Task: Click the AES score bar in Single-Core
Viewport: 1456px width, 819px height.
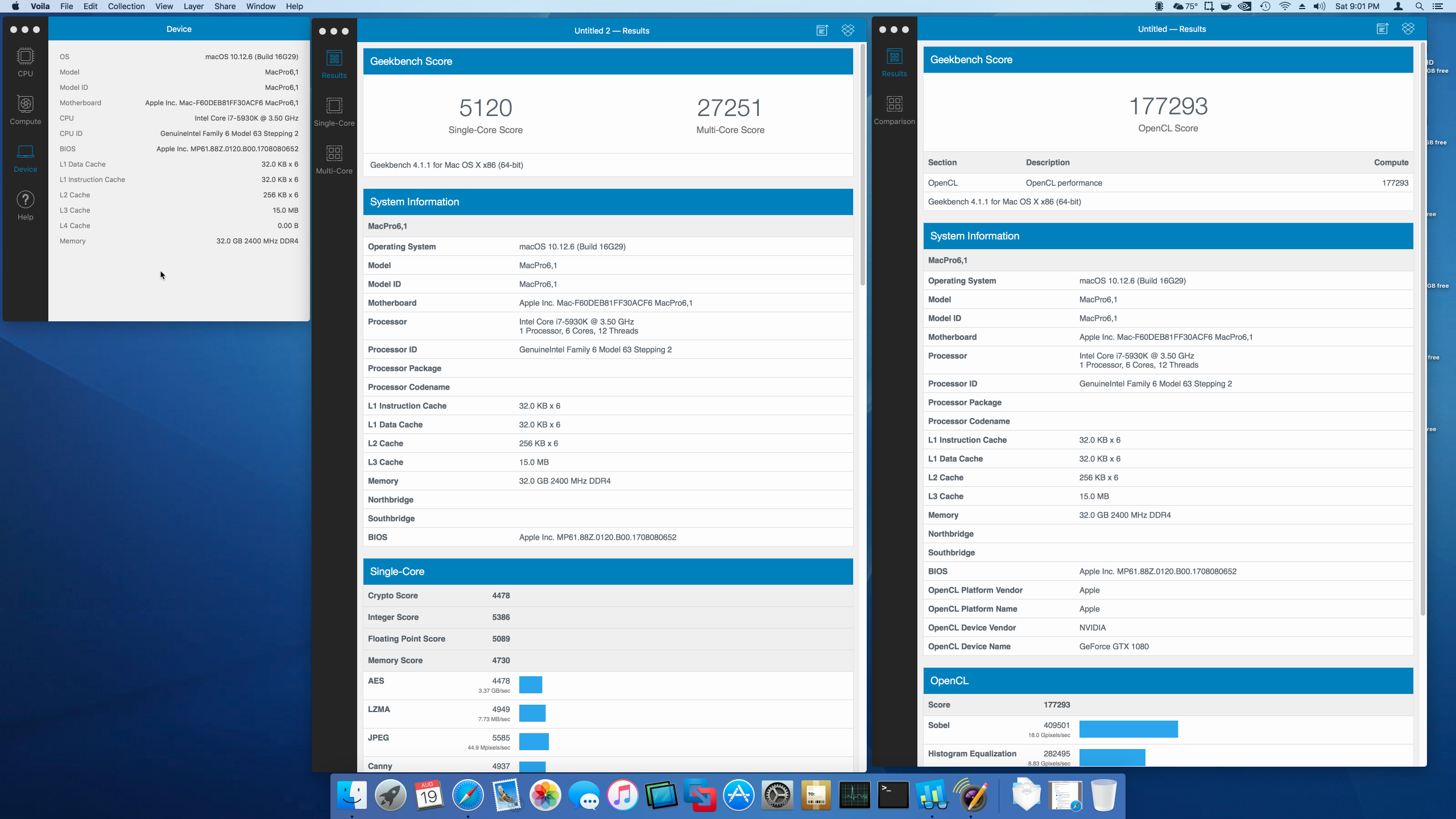Action: point(531,685)
